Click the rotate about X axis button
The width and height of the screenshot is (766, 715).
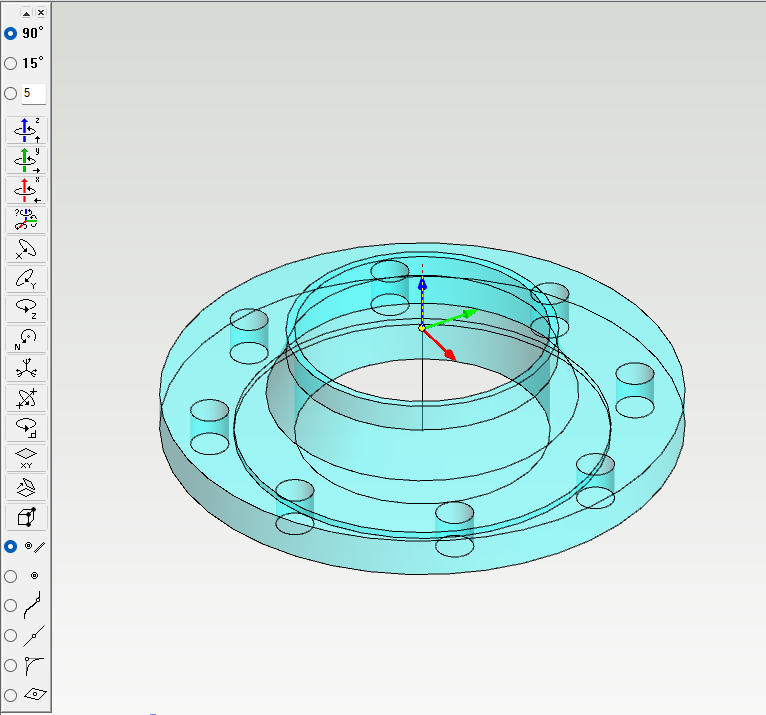click(x=26, y=190)
